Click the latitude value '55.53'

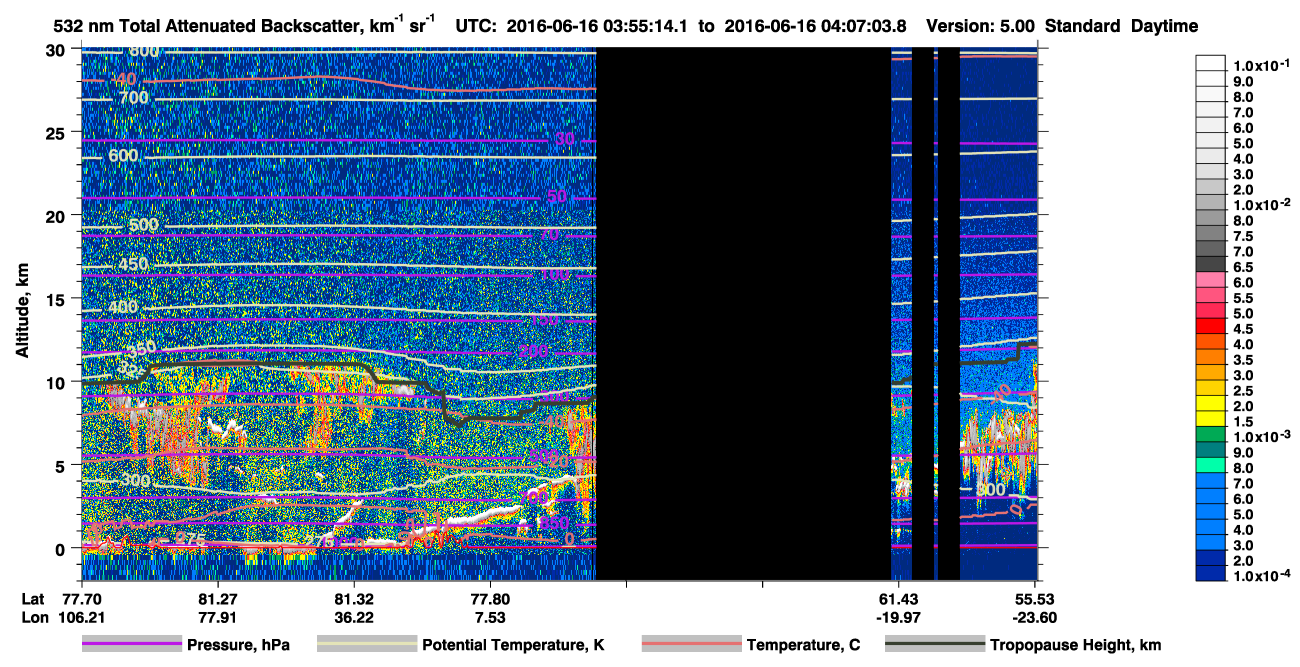1034,598
